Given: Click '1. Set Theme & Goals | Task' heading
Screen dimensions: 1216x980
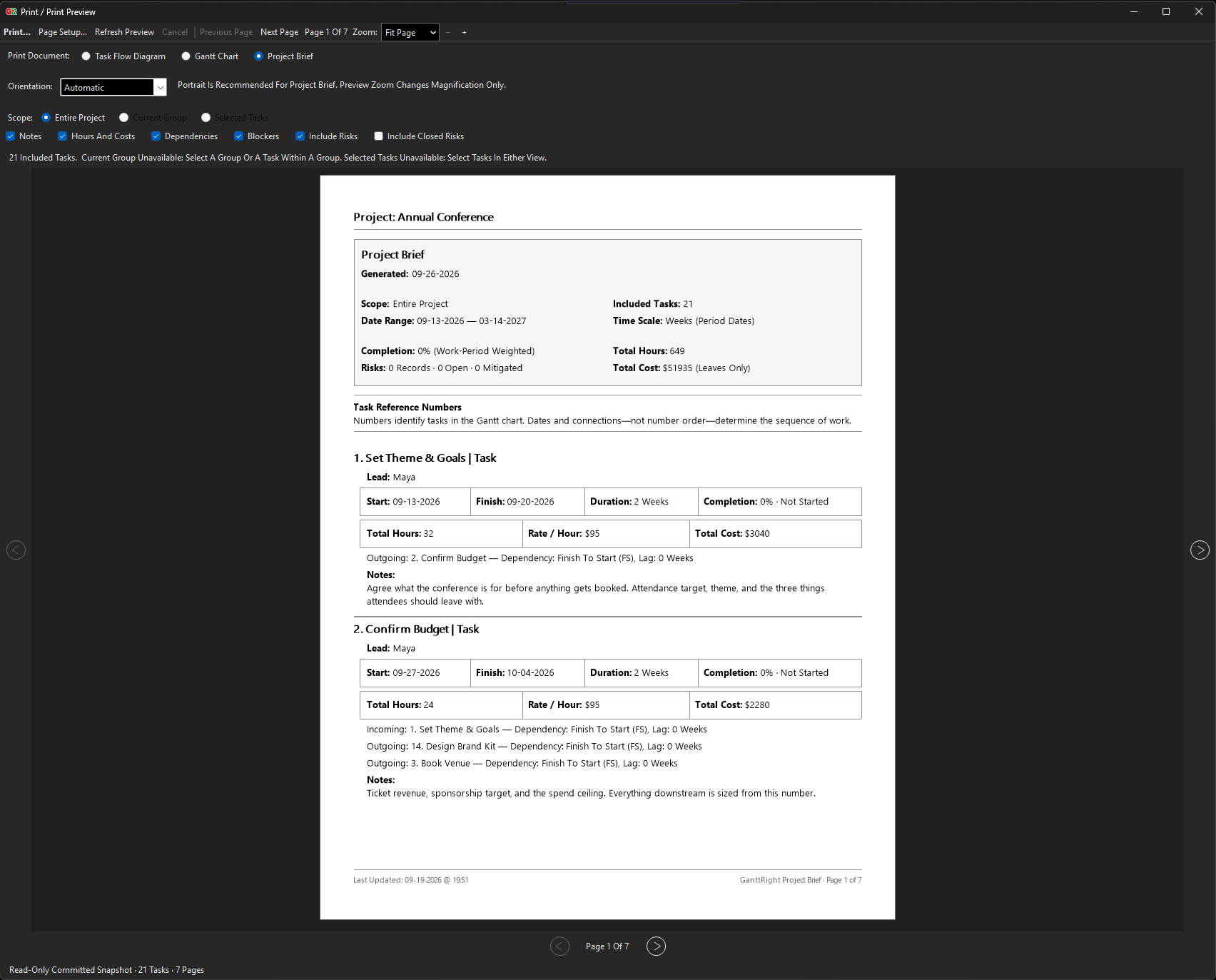Looking at the screenshot, I should [425, 458].
